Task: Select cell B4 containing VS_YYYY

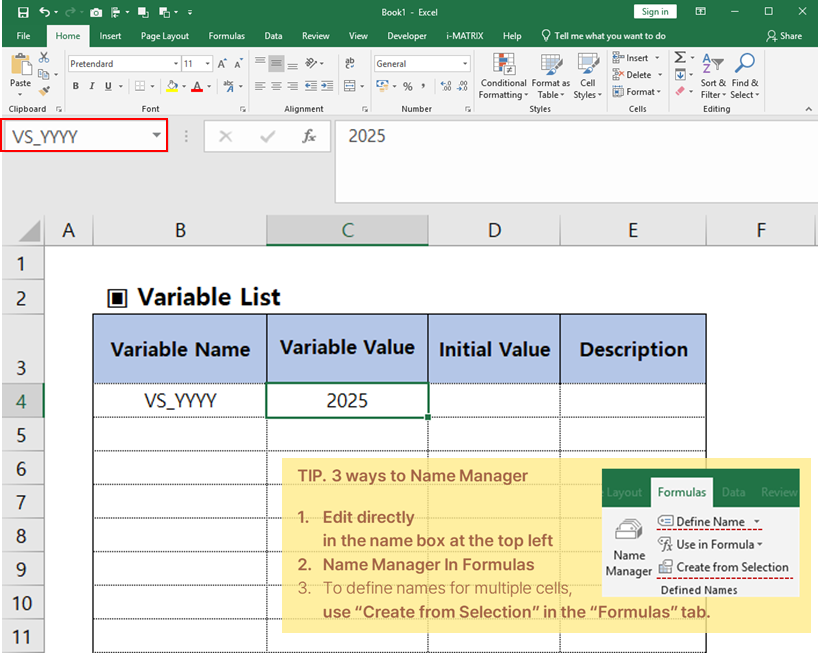Action: point(180,401)
